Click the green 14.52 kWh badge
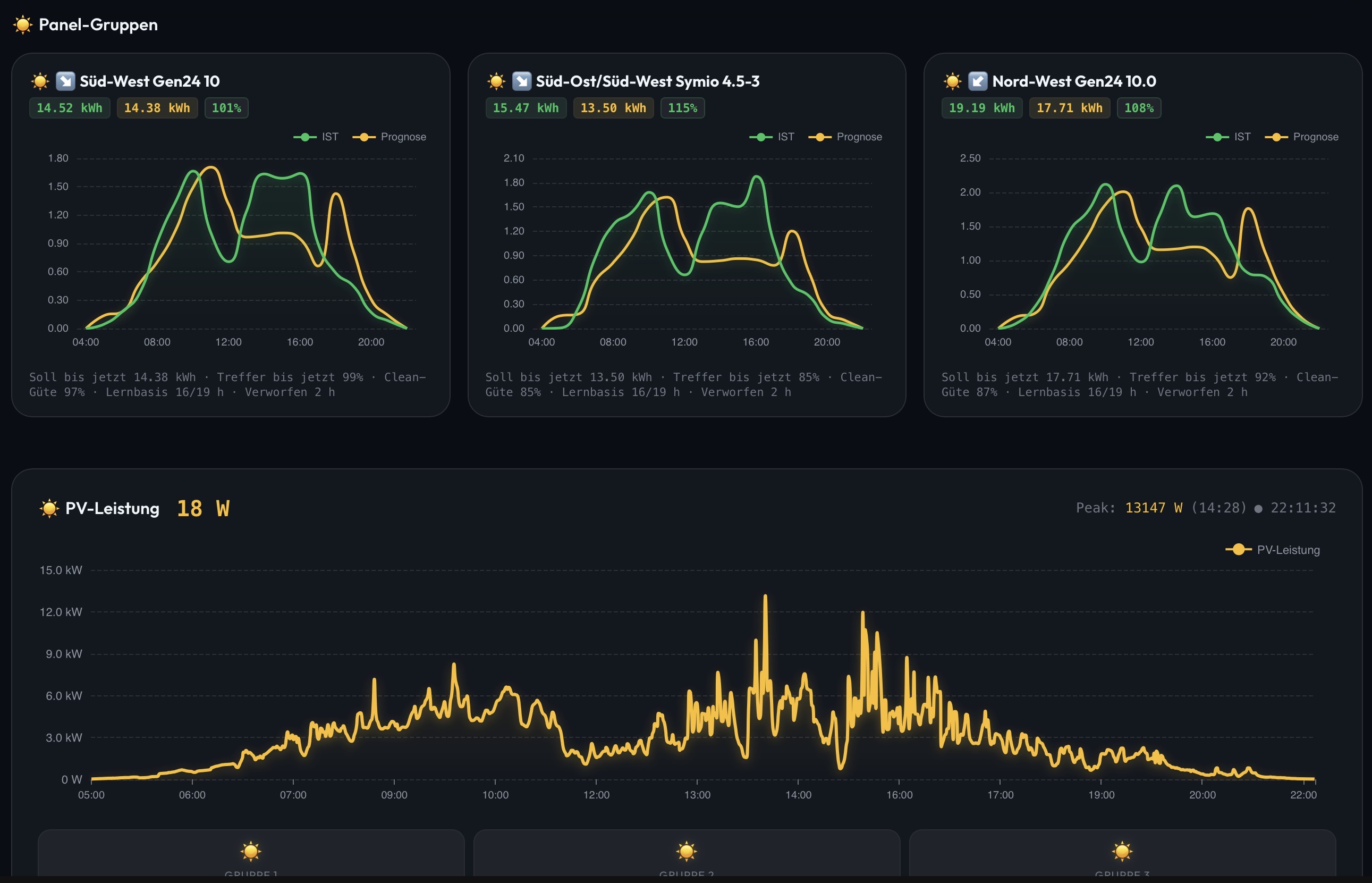This screenshot has width=1372, height=883. point(70,108)
